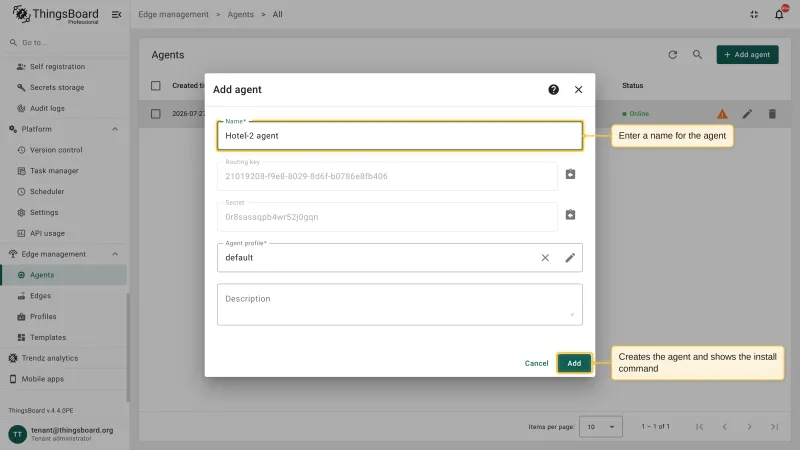
Task: Toggle the select-all header checkbox
Action: [156, 86]
